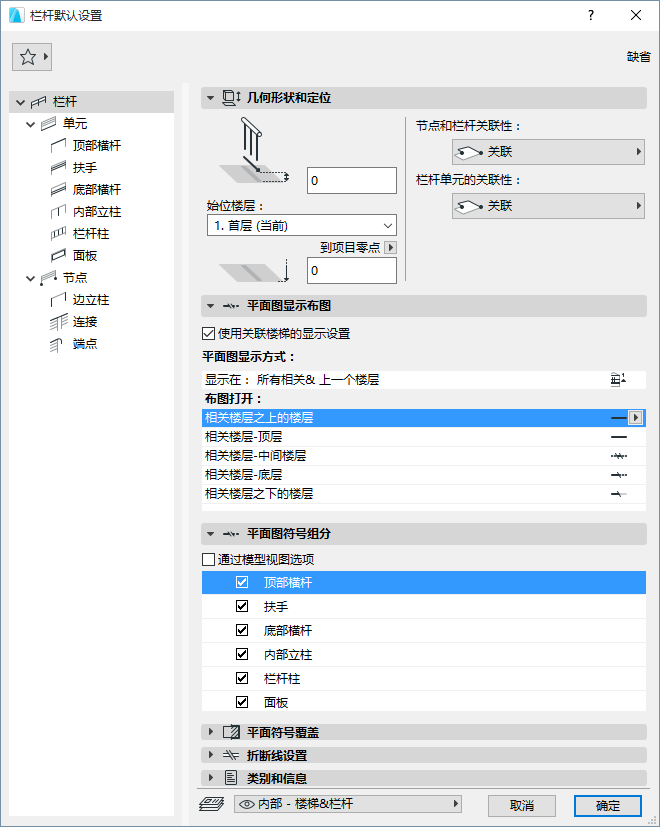The image size is (660, 827).
Task: Click the 面板 panel tree icon
Action: [59, 256]
